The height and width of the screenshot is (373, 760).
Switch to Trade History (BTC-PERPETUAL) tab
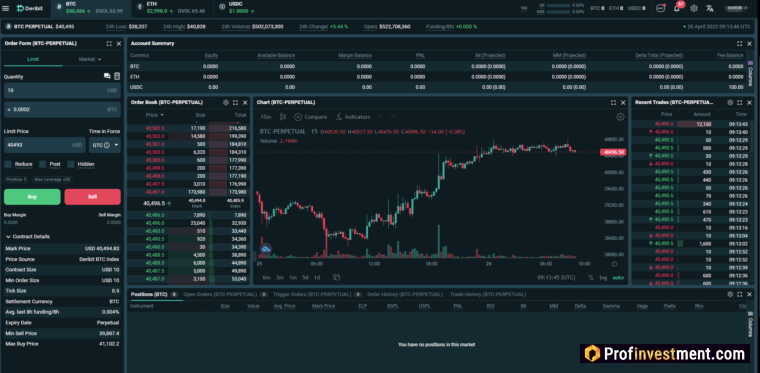point(488,295)
